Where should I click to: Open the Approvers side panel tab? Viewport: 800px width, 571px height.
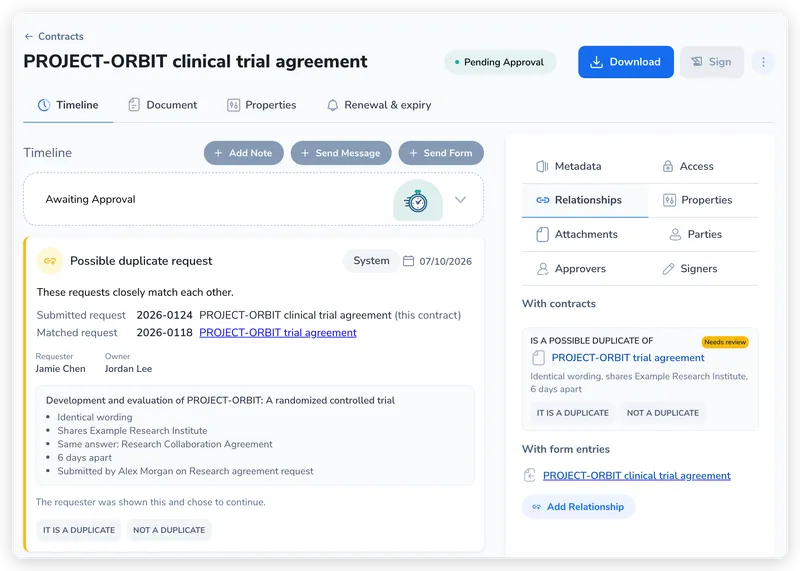click(571, 268)
